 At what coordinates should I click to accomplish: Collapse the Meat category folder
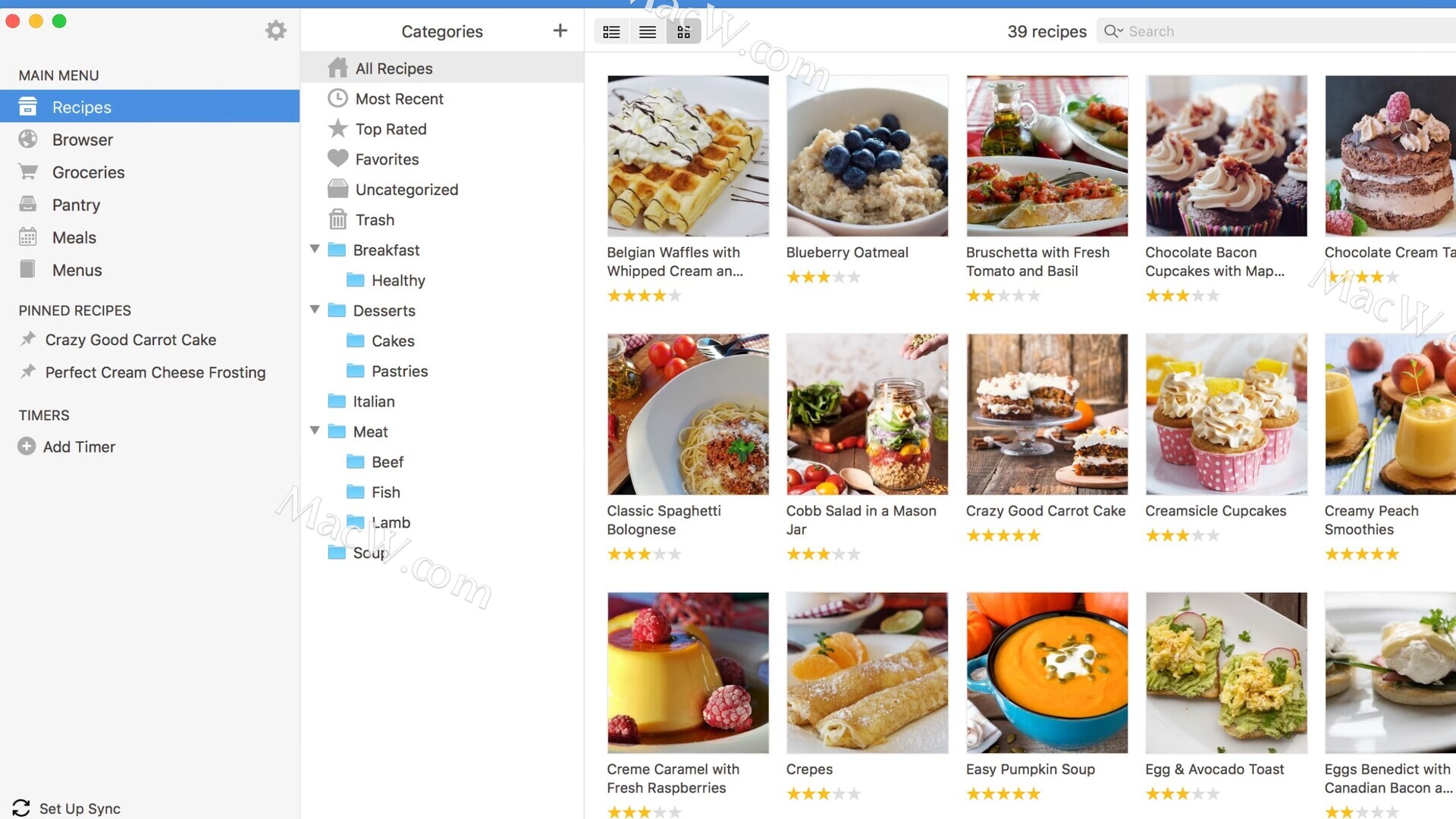coord(315,431)
